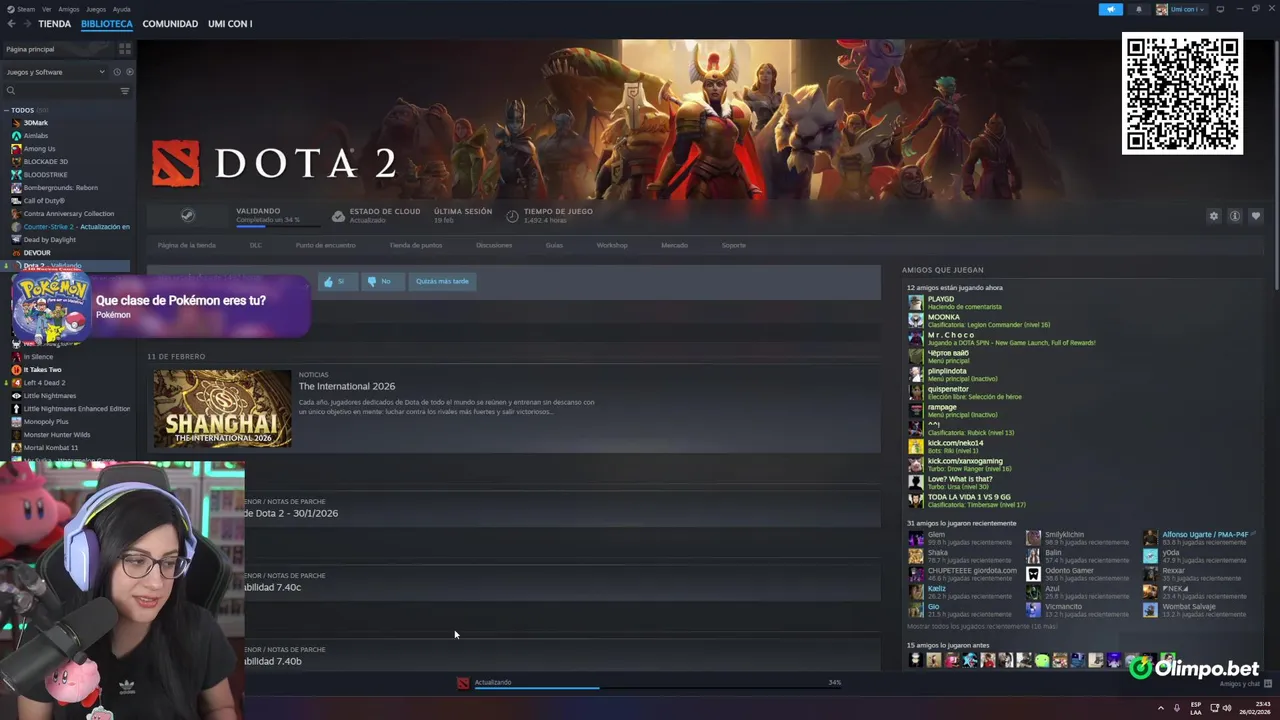
Task: Select the BIBLIOTECA tab
Action: (107, 24)
